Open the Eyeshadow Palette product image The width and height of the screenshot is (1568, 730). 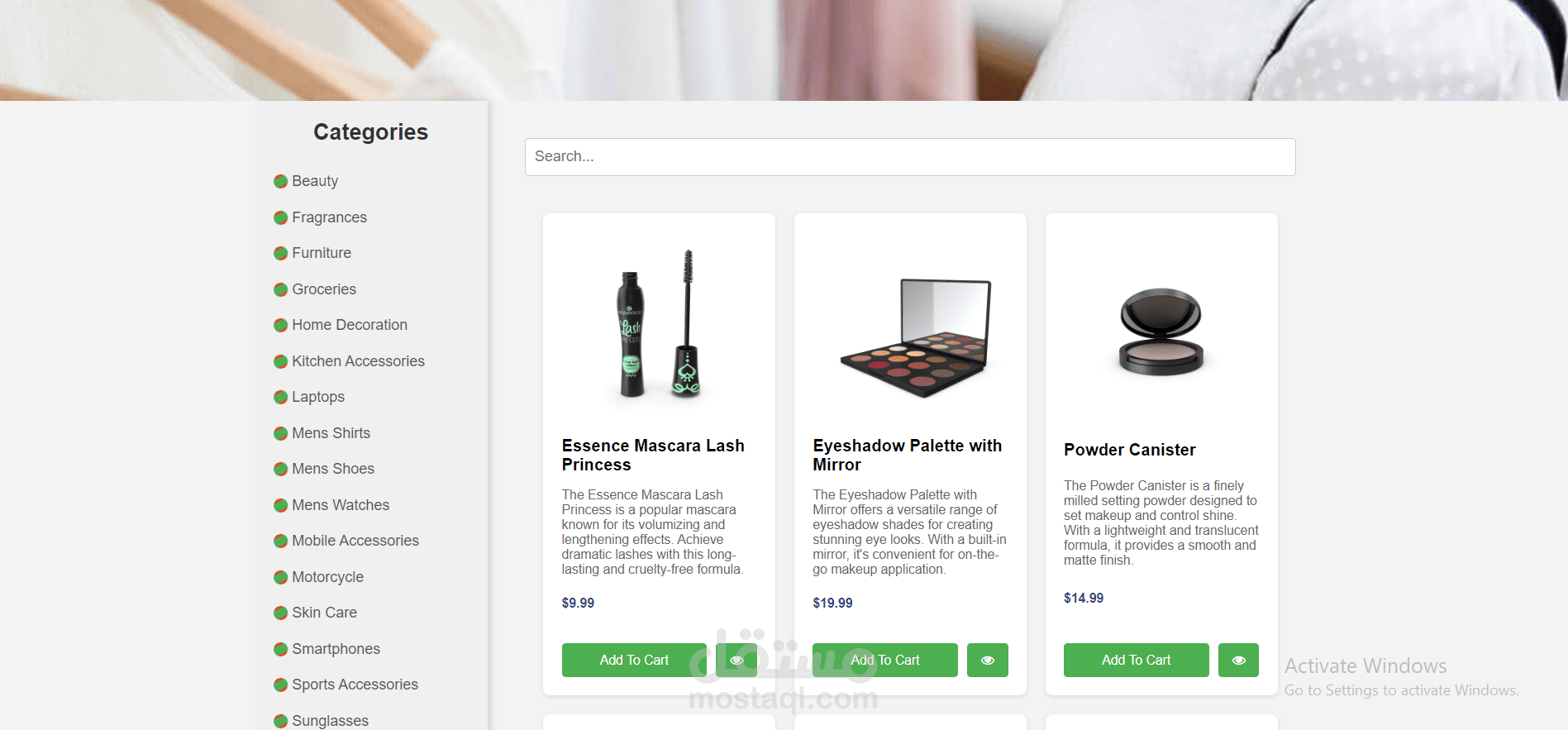pos(909,331)
